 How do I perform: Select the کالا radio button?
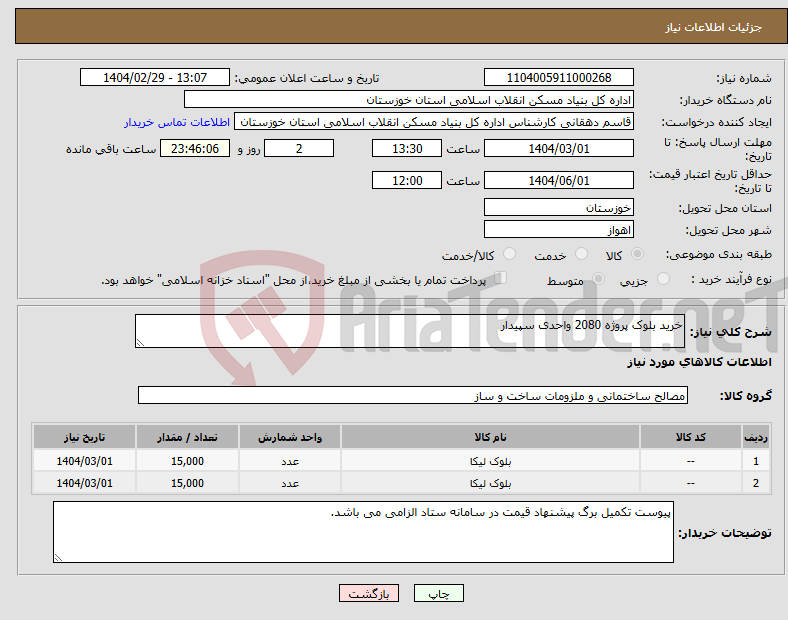[637, 254]
